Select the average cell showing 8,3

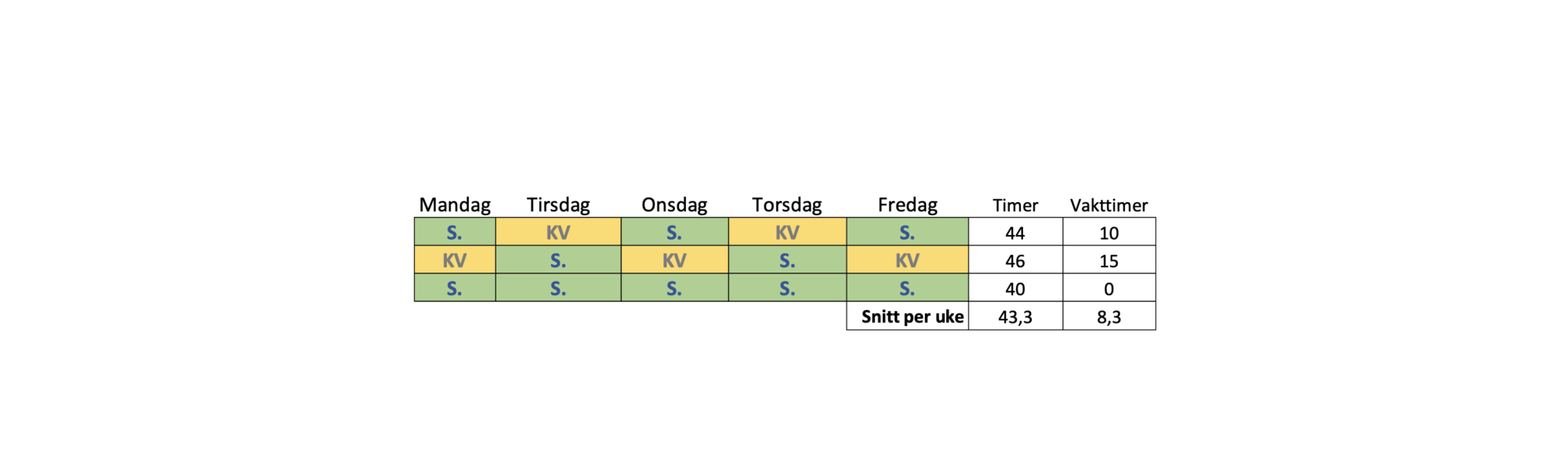point(1109,316)
